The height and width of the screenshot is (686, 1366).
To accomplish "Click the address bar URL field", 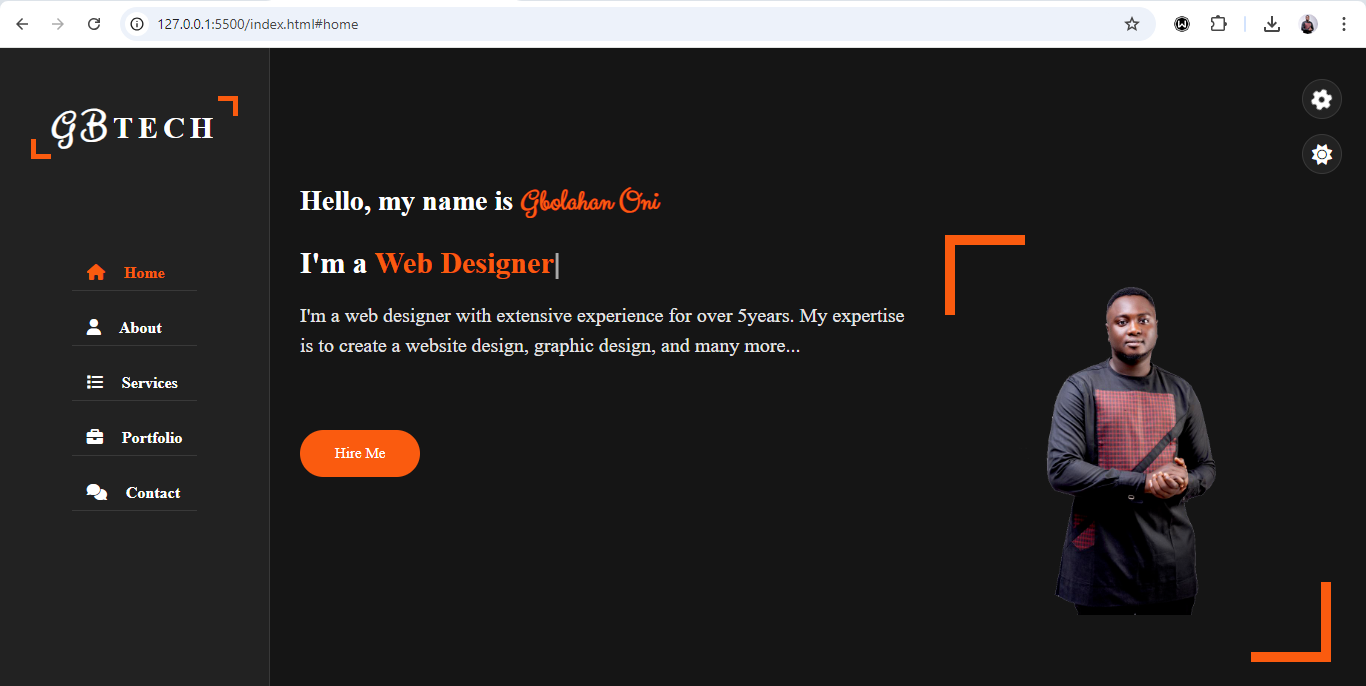I will coord(600,24).
